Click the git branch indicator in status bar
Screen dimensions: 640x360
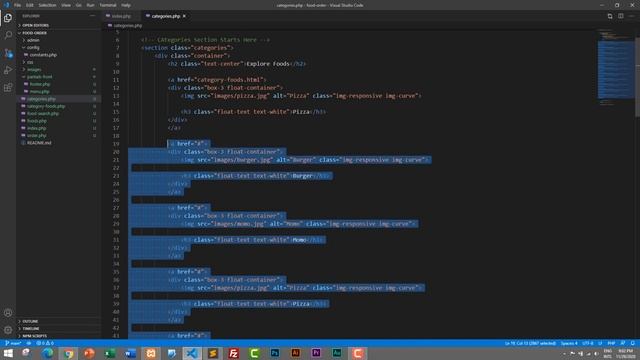[x=13, y=343]
